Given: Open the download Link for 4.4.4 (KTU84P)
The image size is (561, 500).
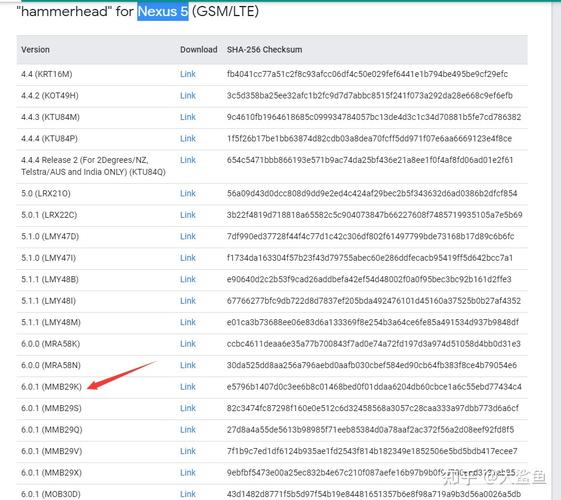Looking at the screenshot, I should point(188,138).
